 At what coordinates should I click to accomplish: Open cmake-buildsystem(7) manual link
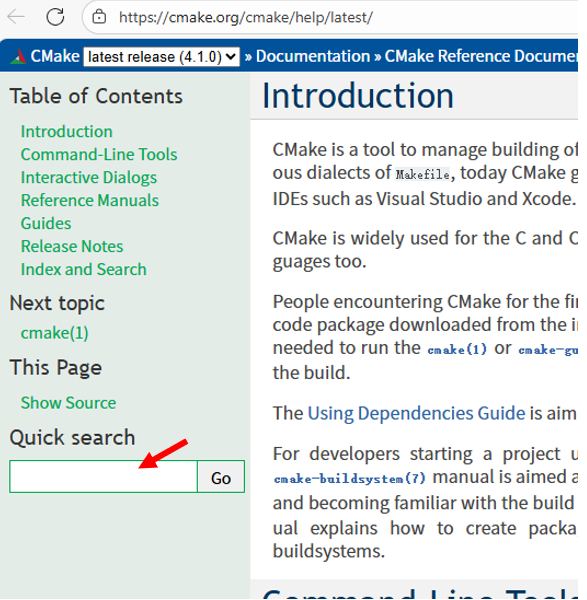coord(349,479)
